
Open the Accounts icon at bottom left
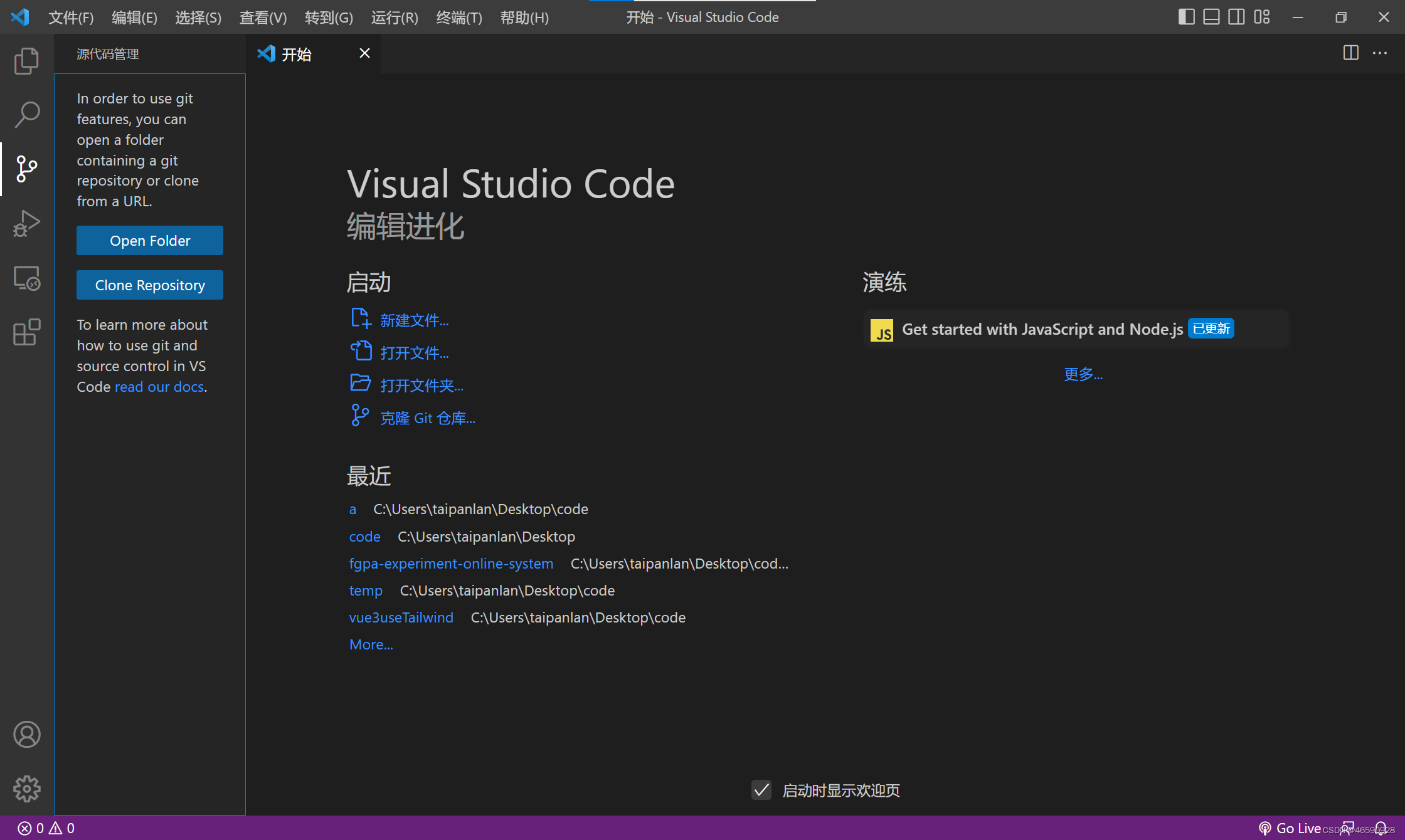tap(26, 734)
